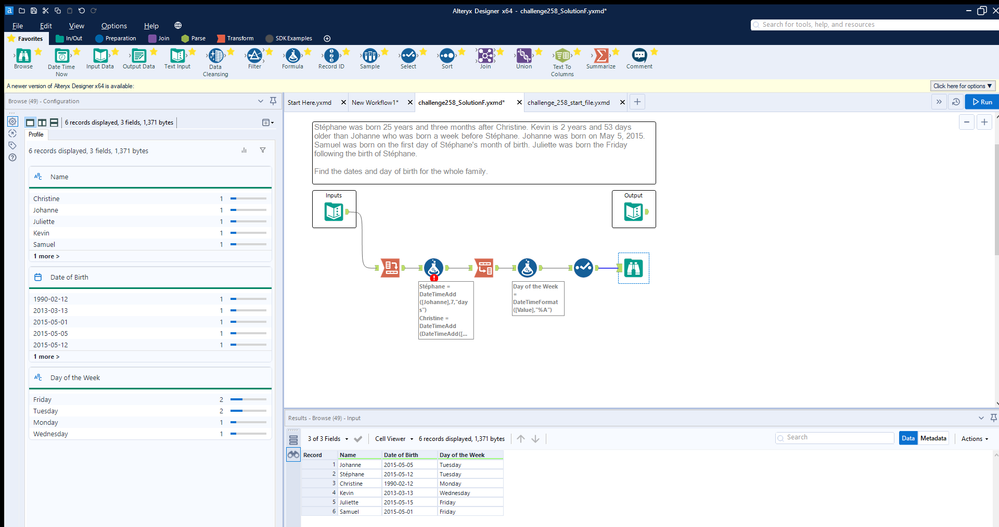Close the New Workflow1 tab
Image resolution: width=999 pixels, height=527 pixels.
click(x=410, y=102)
